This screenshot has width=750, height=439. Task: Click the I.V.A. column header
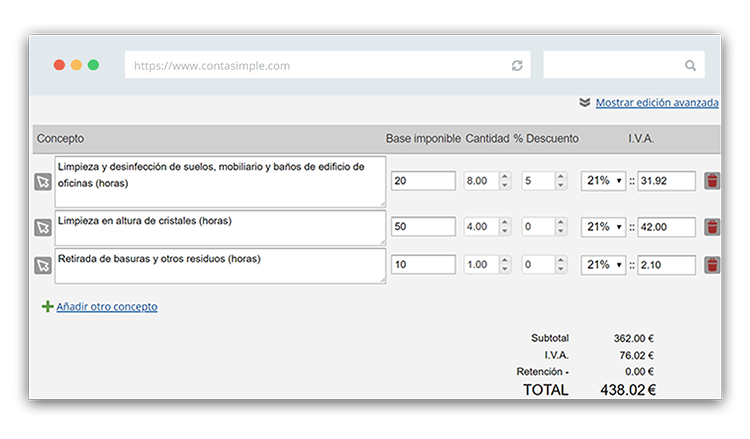coord(641,139)
